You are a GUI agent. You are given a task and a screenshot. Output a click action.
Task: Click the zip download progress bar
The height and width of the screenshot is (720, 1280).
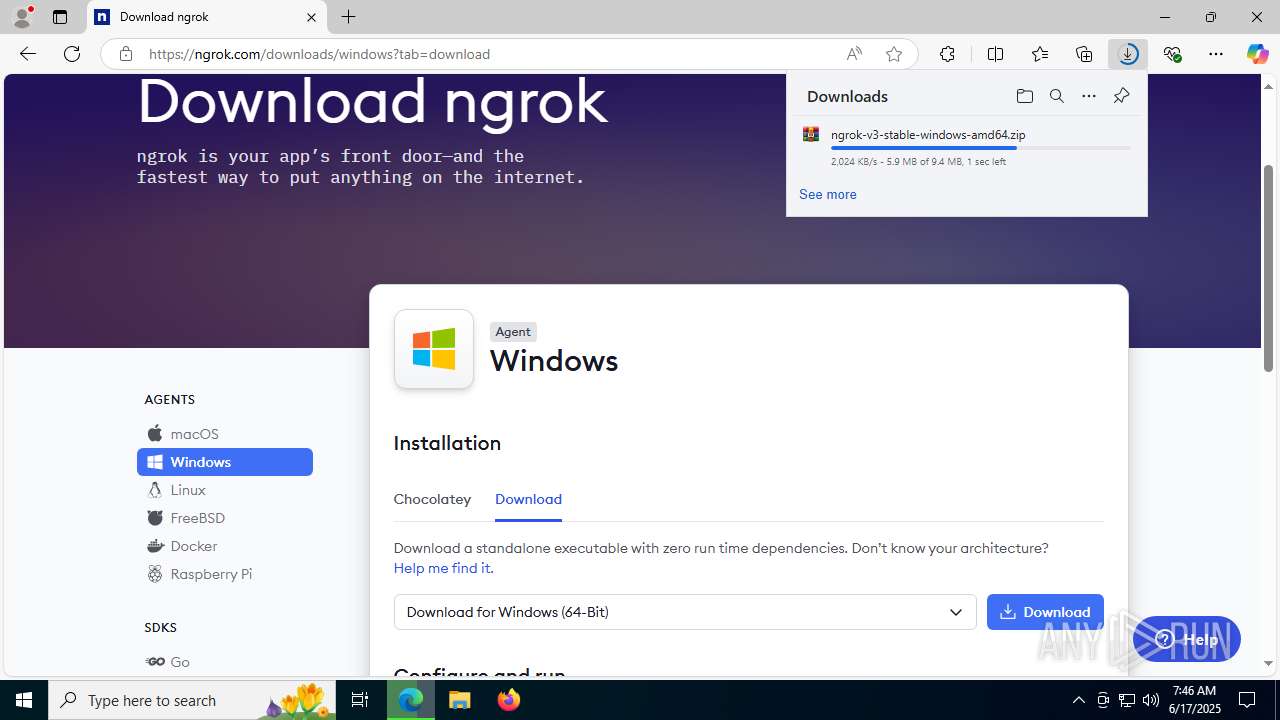point(980,148)
